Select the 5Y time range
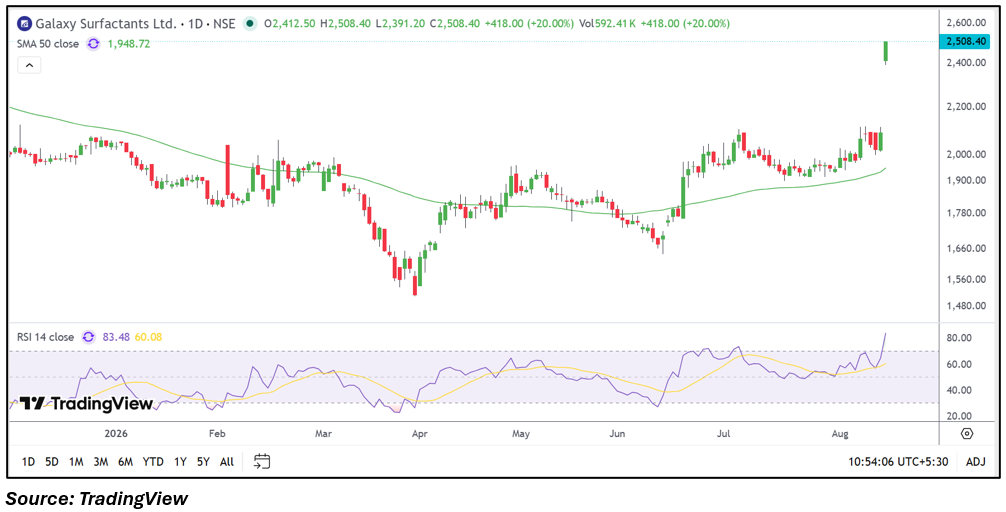Viewport: 1006px width, 512px height. (203, 461)
